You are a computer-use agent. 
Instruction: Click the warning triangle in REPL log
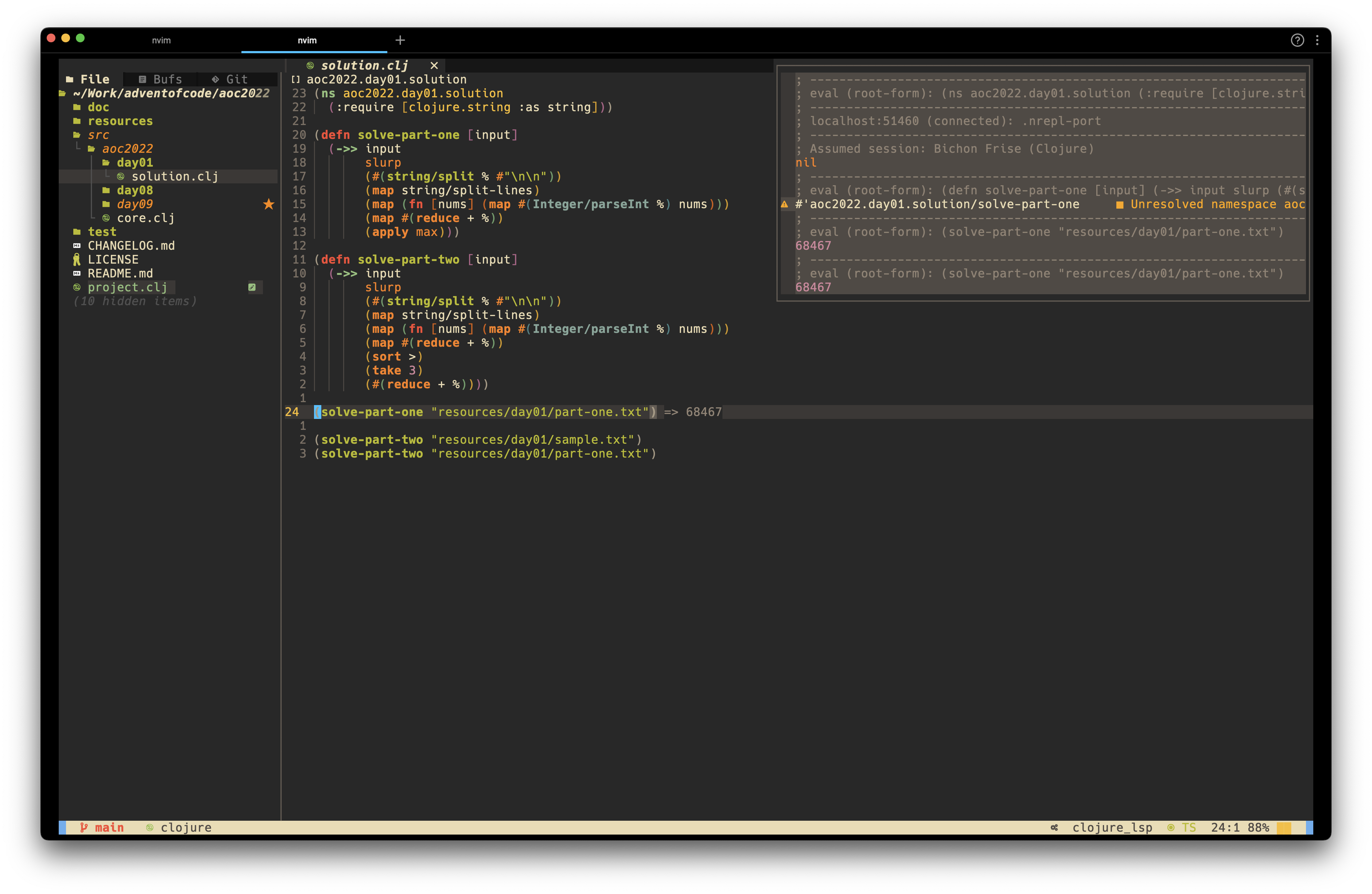(784, 204)
